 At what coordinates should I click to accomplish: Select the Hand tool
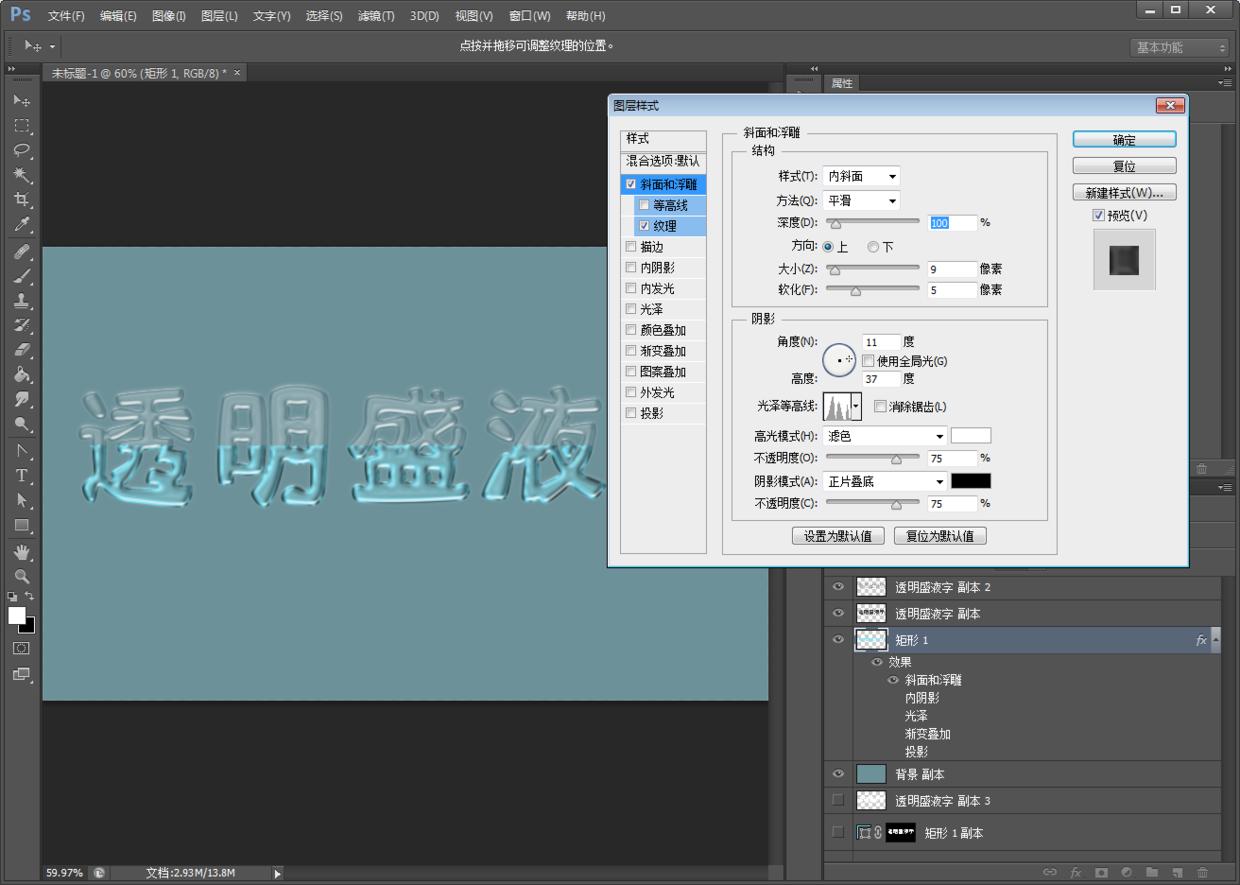point(21,552)
